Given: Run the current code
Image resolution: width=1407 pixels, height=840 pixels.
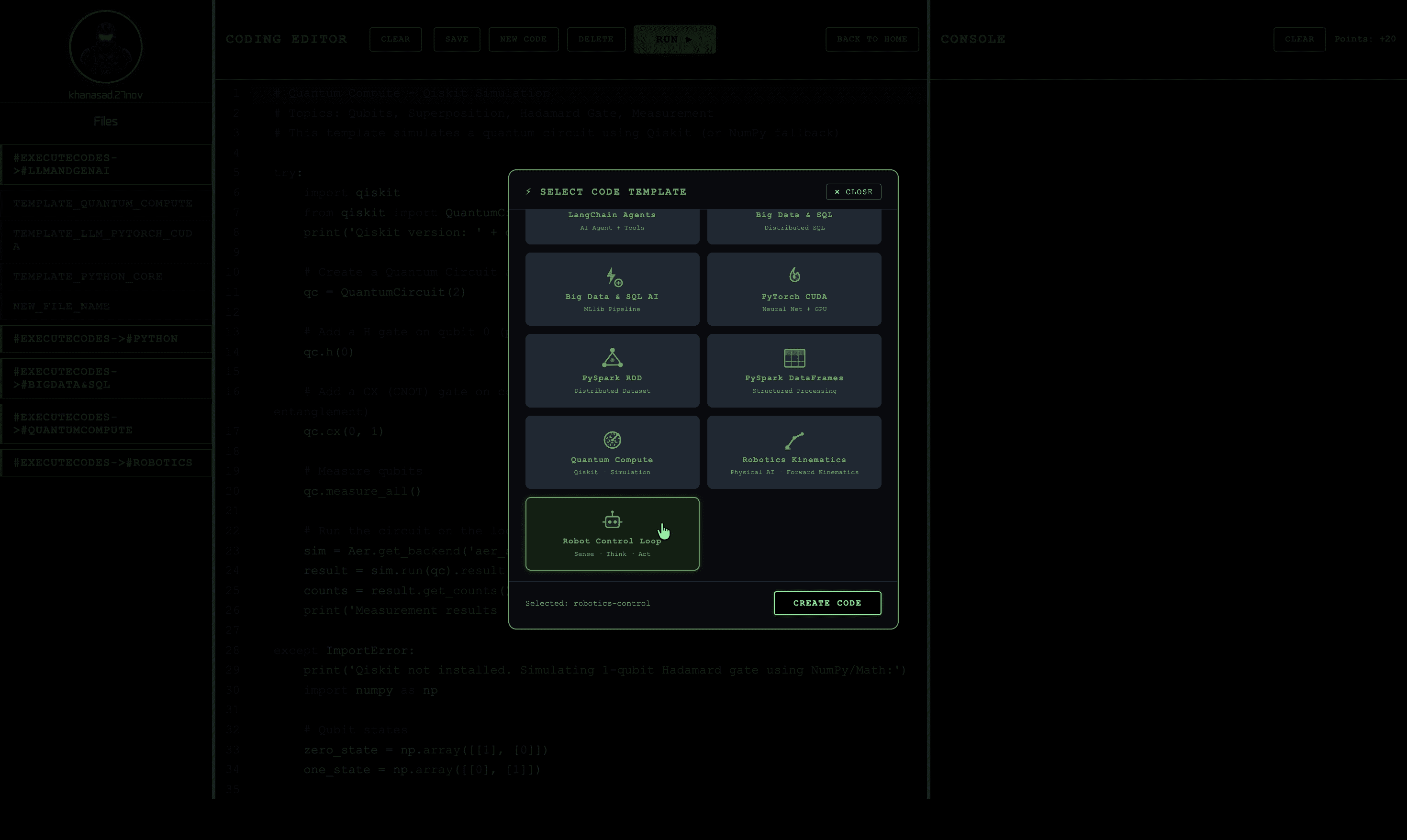Looking at the screenshot, I should [674, 39].
